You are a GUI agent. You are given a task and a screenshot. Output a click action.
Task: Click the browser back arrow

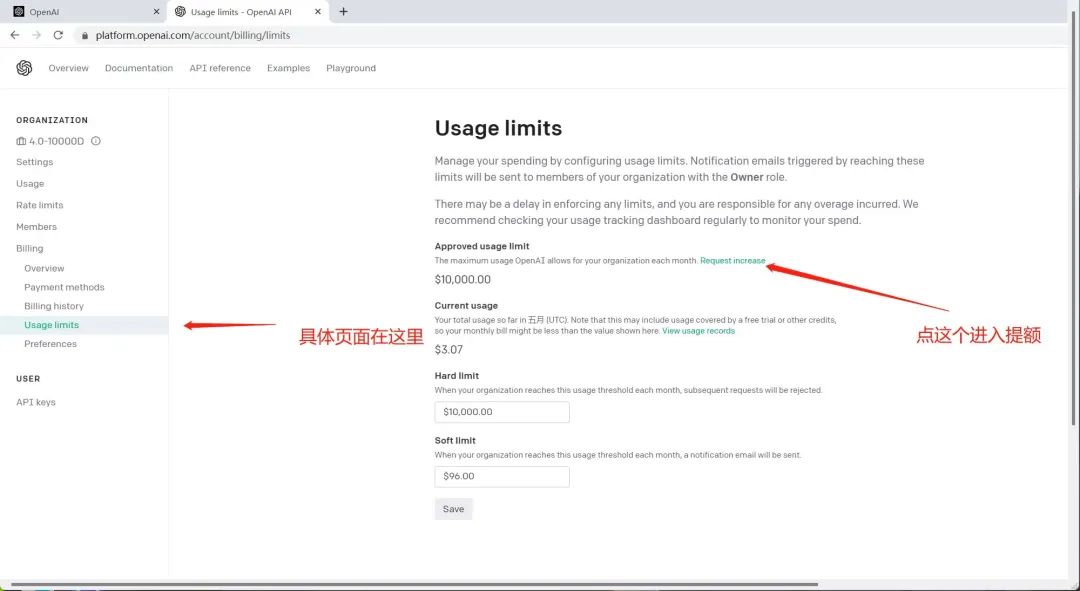click(x=14, y=35)
